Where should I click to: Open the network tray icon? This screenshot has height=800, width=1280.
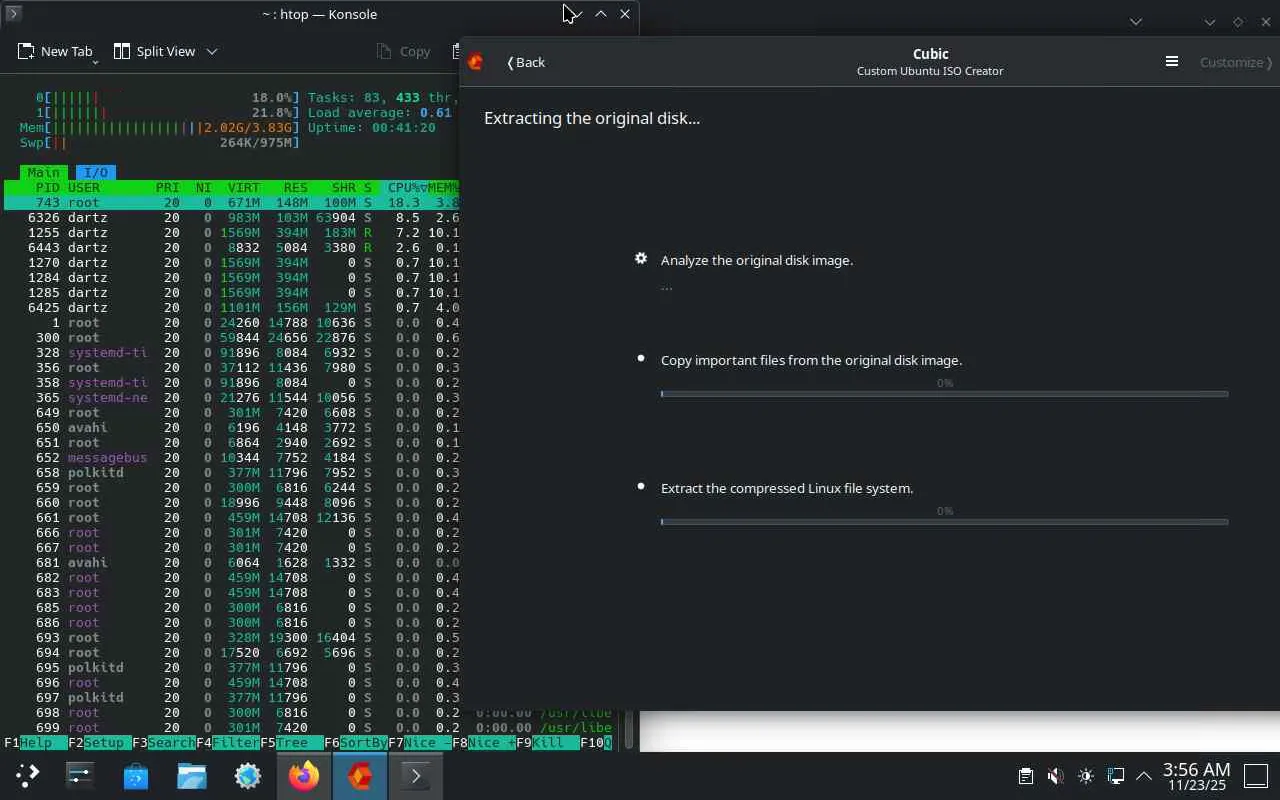point(1116,776)
